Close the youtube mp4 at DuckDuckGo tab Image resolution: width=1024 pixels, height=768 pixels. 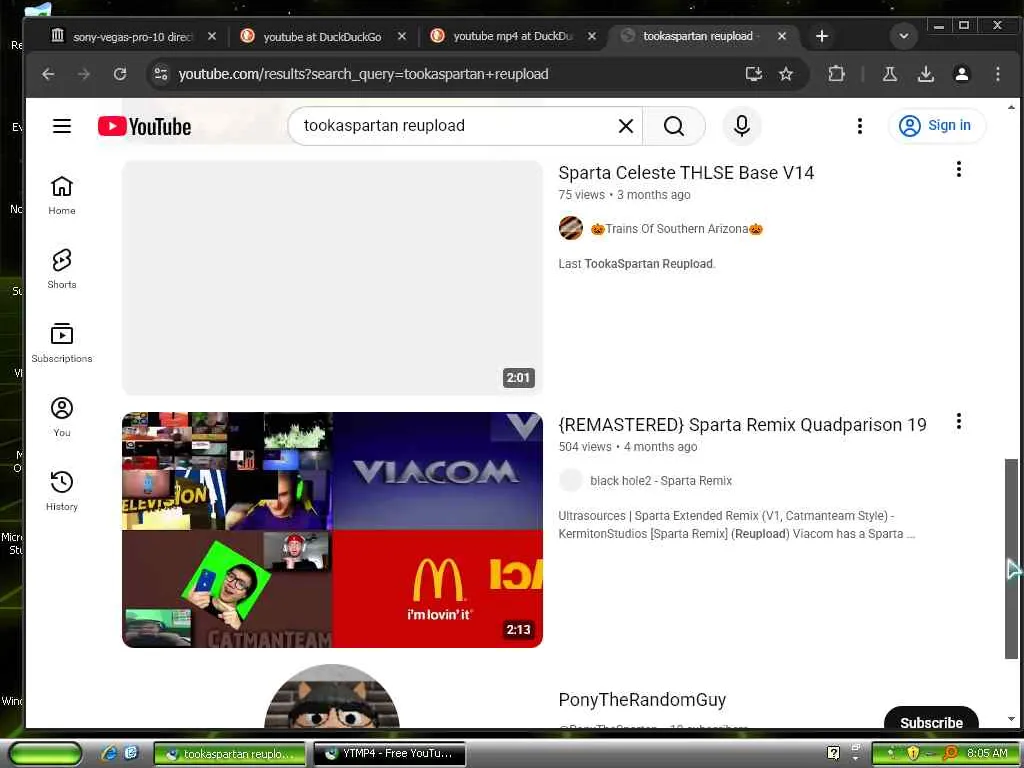[591, 36]
